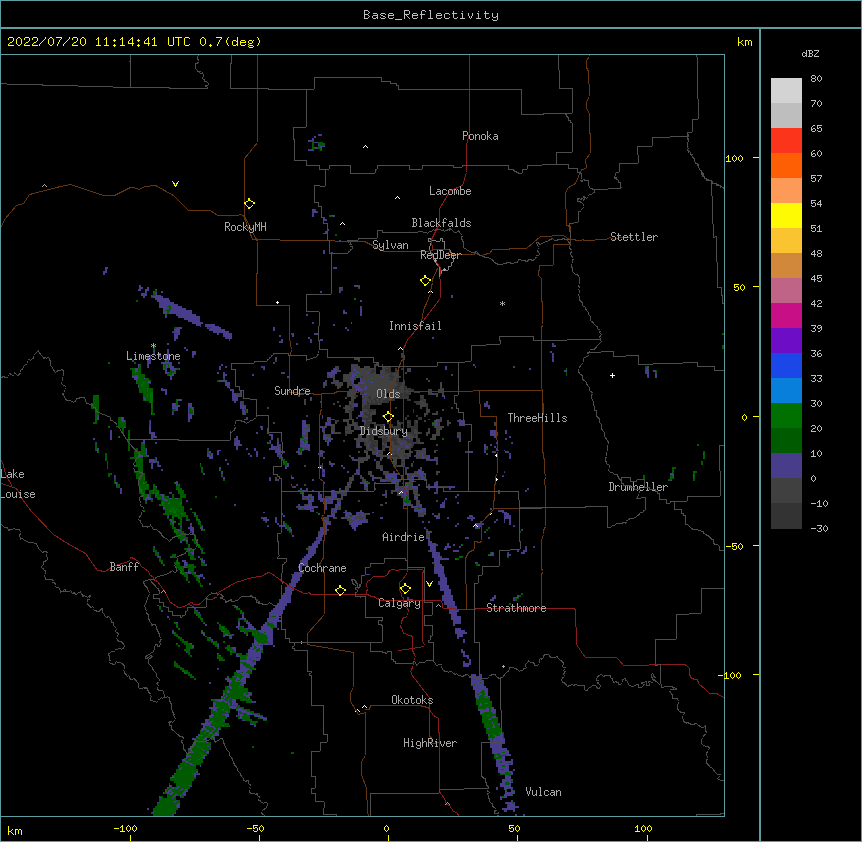Screen dimensions: 862x842
Task: Click the -50 tick on the right axis
Action: pyautogui.click(x=734, y=546)
